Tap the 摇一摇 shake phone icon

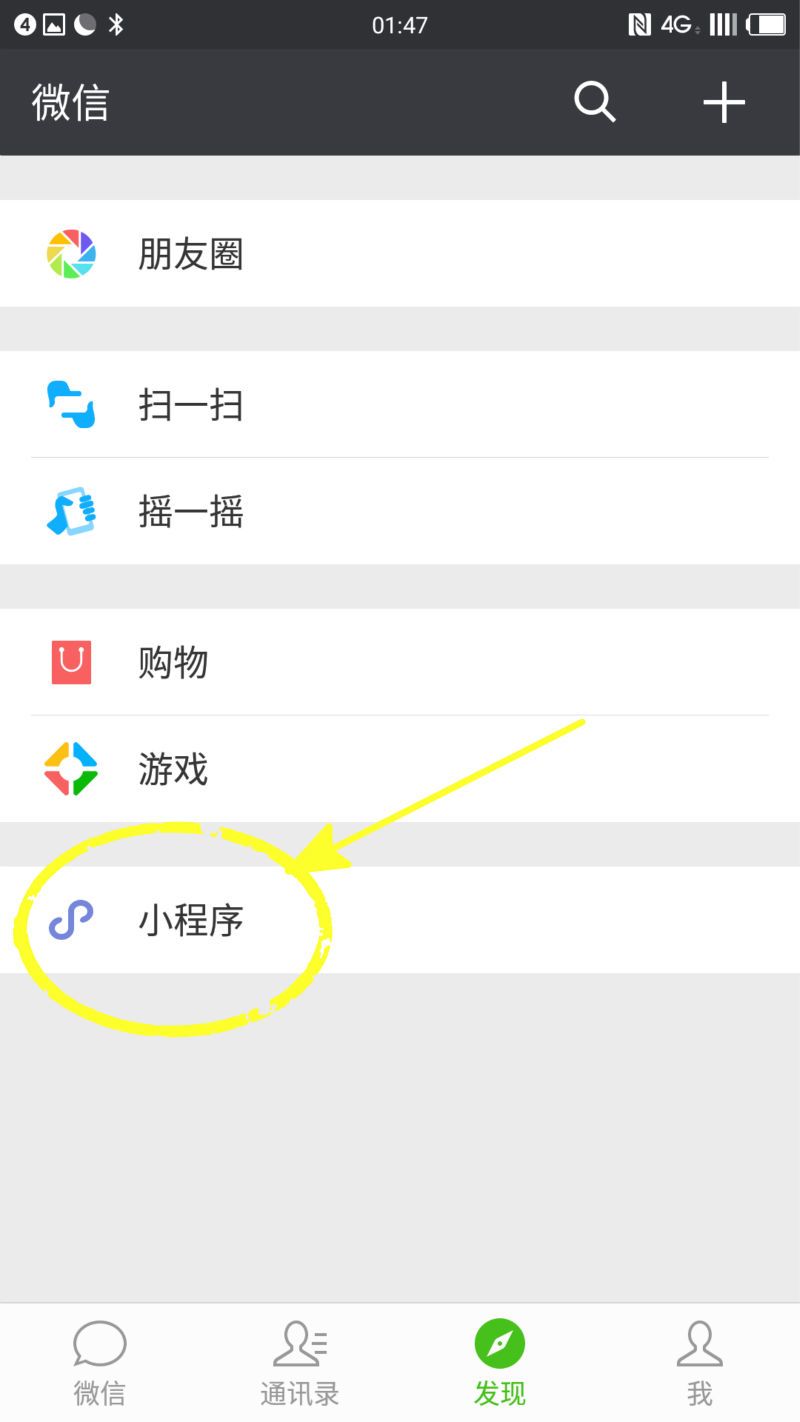point(71,511)
